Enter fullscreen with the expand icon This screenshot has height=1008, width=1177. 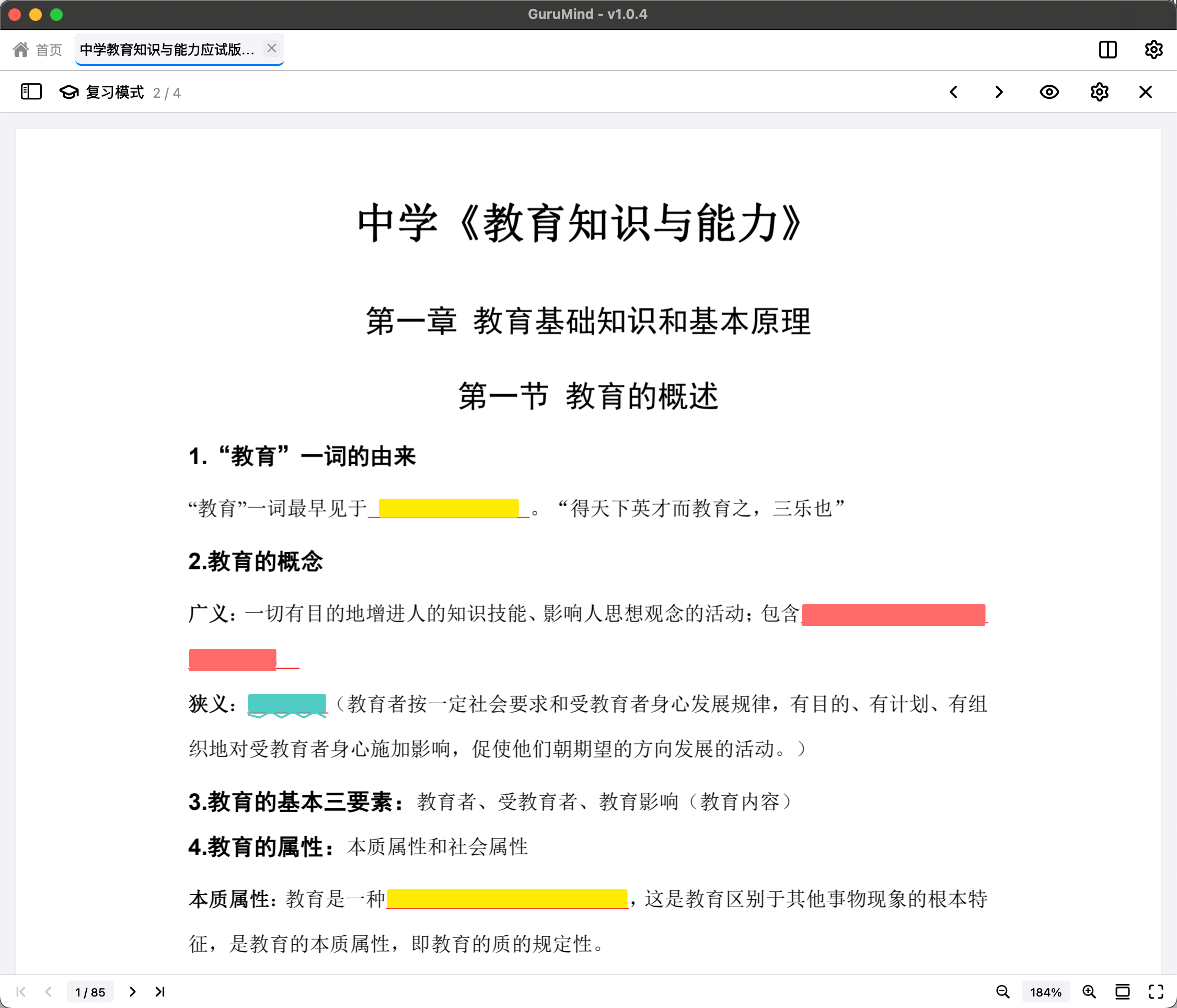[x=1156, y=991]
